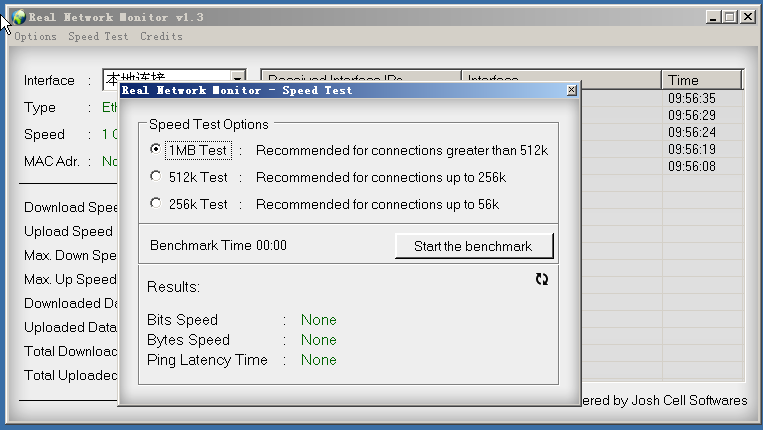Screen dimensions: 763x430
Task: Click Start the benchmark button
Action: pyautogui.click(x=474, y=246)
